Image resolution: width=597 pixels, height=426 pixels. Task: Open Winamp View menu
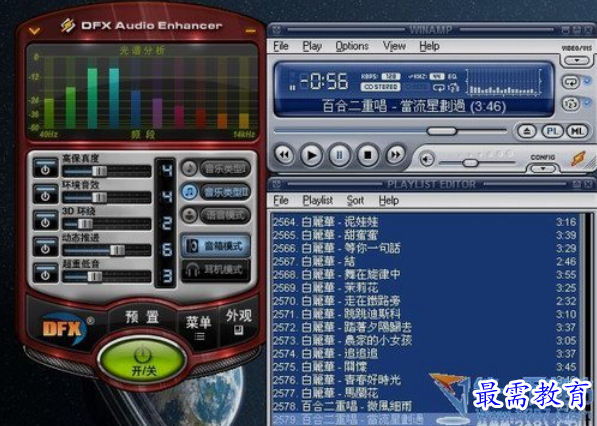click(x=394, y=46)
